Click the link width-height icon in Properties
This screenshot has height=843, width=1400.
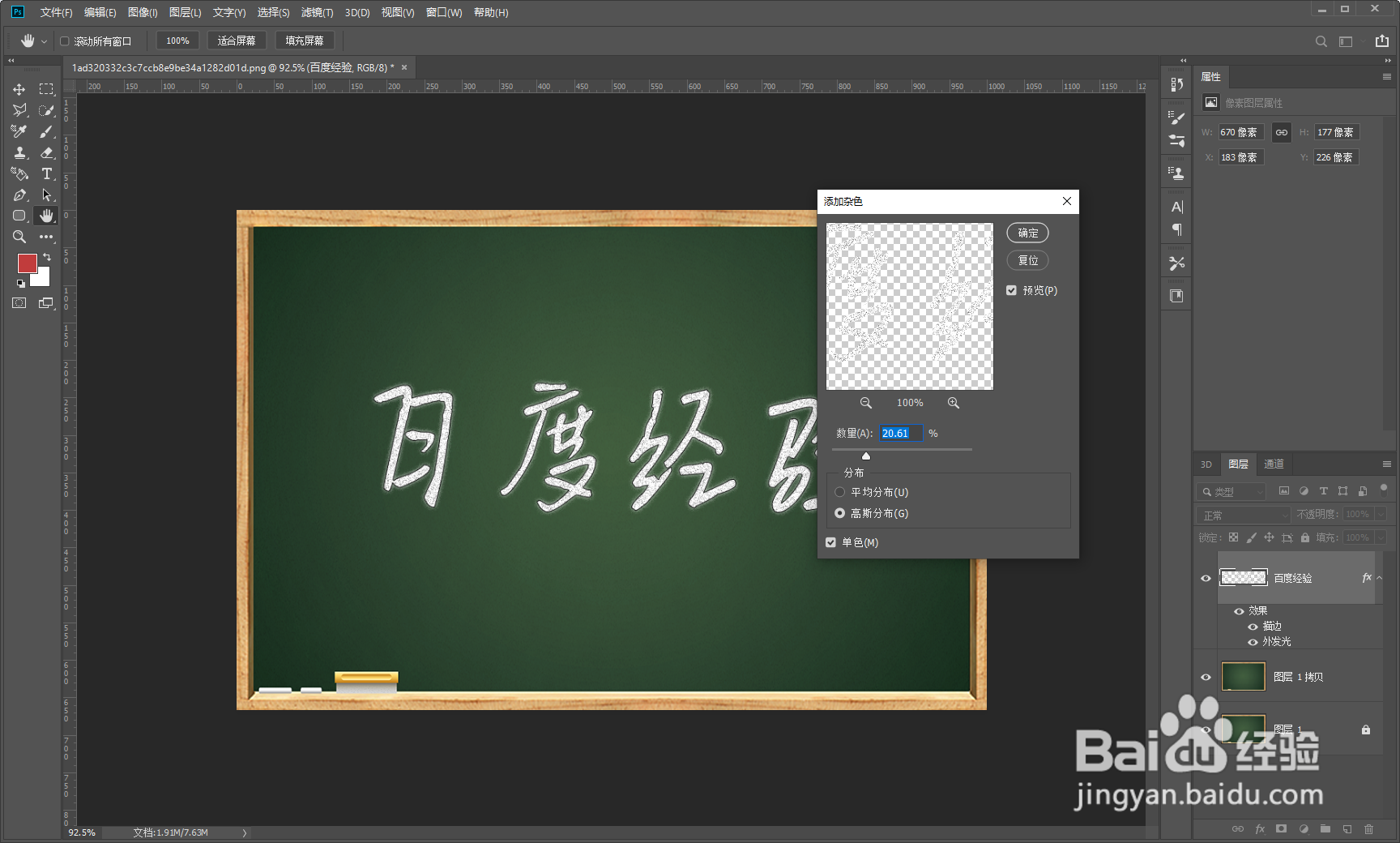1281,131
